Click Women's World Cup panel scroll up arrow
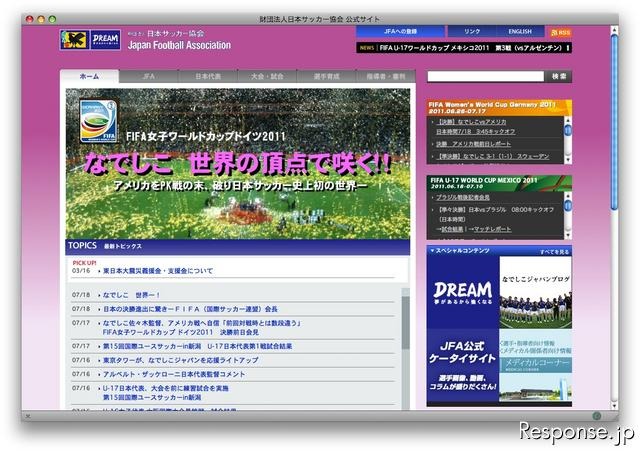The height and width of the screenshot is (451, 640). (567, 120)
